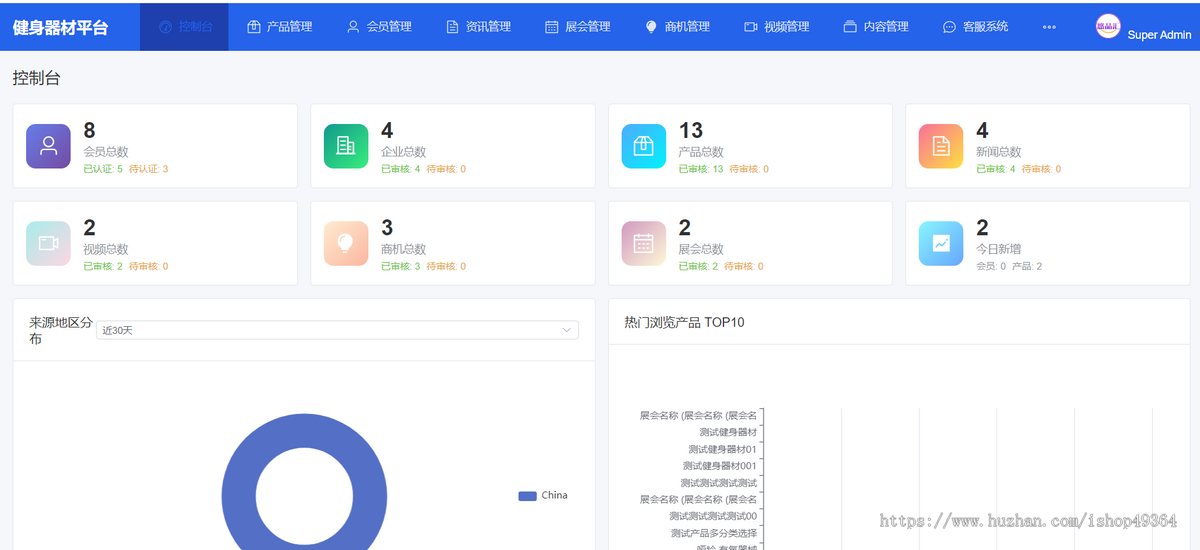Click the document icon beside 资讯管理
Image resolution: width=1200 pixels, height=550 pixels.
(x=452, y=27)
